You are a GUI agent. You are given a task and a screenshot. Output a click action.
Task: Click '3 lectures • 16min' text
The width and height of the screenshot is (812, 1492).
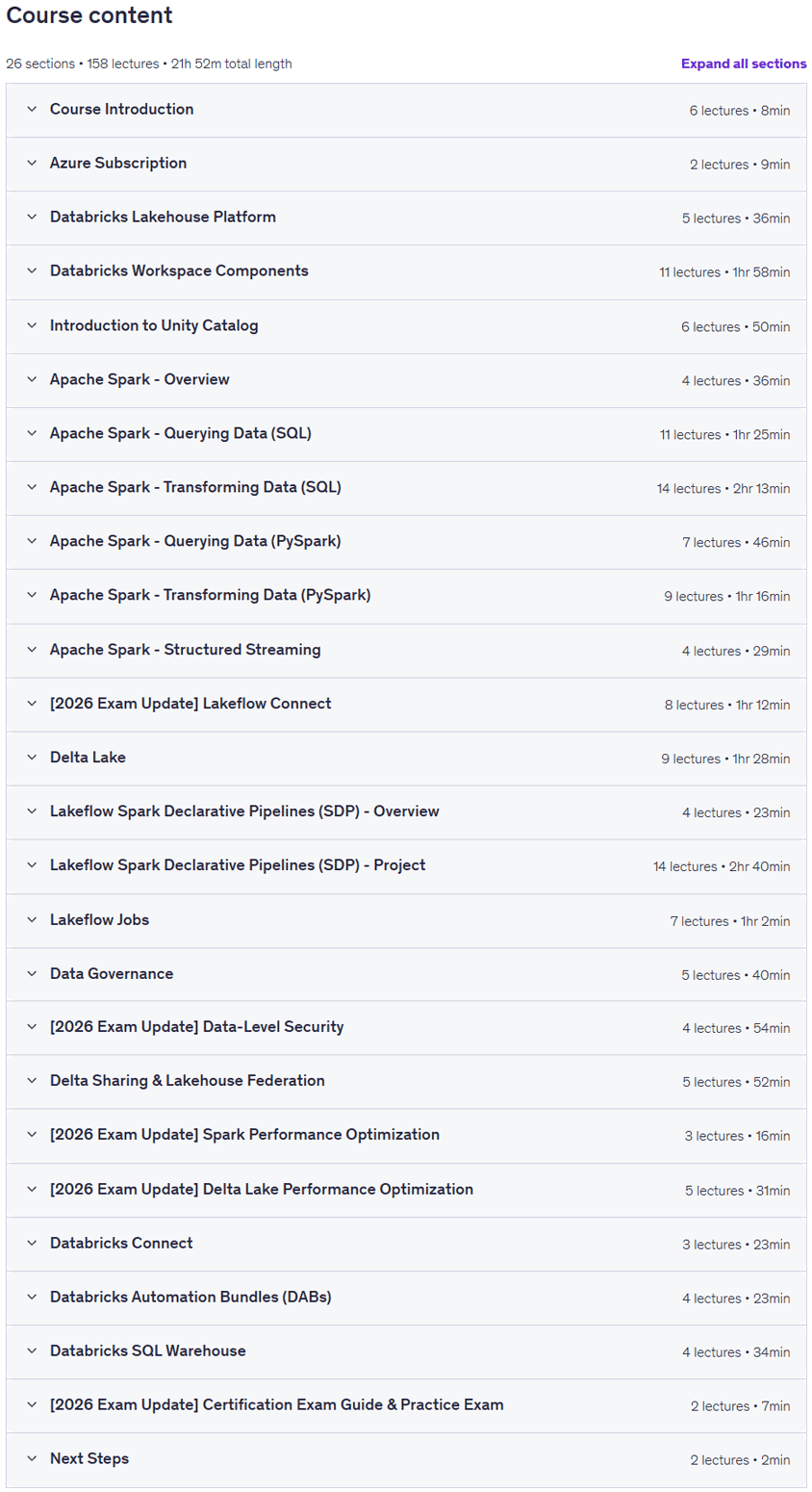click(738, 1137)
